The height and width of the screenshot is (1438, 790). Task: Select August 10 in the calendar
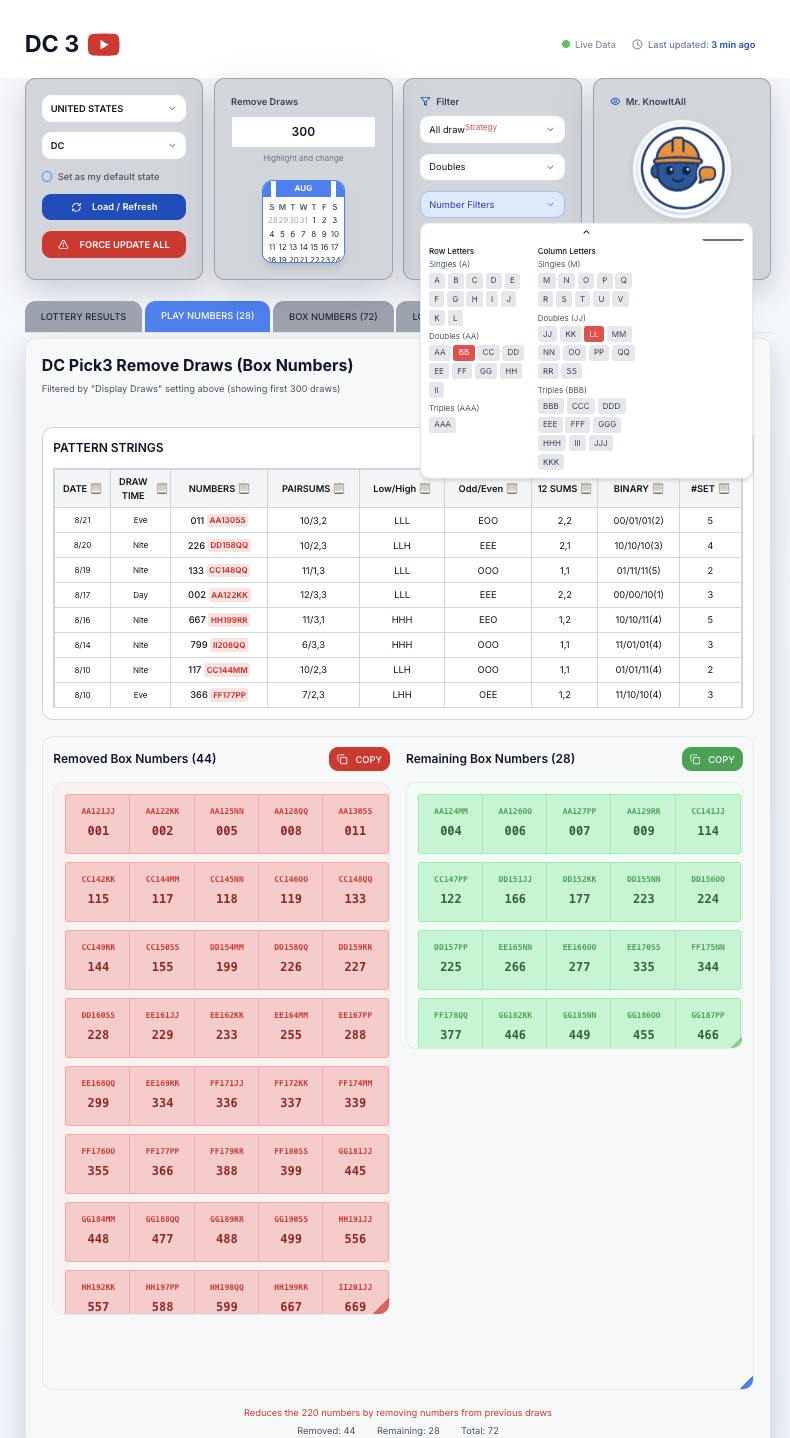pyautogui.click(x=334, y=233)
